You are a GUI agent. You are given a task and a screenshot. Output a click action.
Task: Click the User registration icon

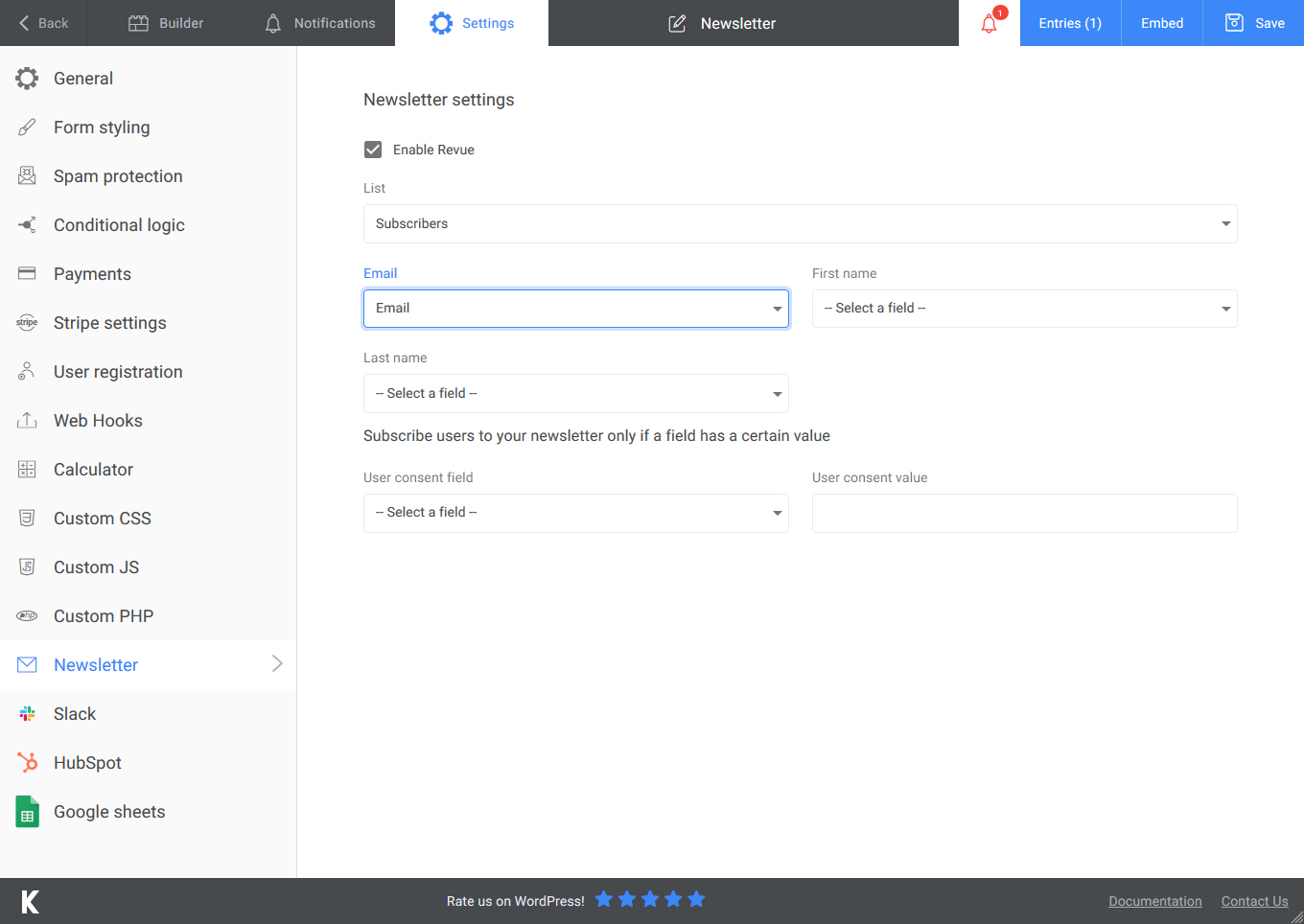(x=27, y=372)
